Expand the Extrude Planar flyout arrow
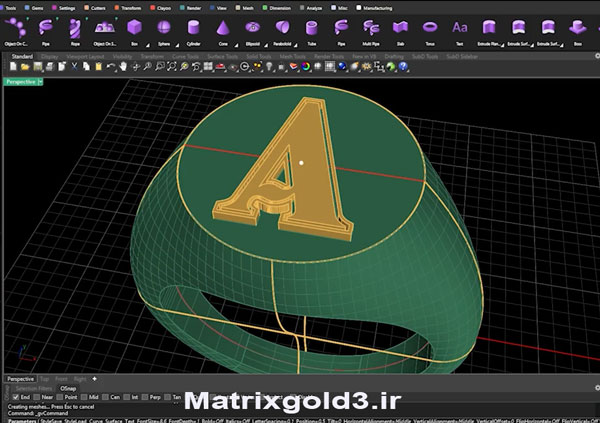This screenshot has height=423, width=600. (502, 46)
